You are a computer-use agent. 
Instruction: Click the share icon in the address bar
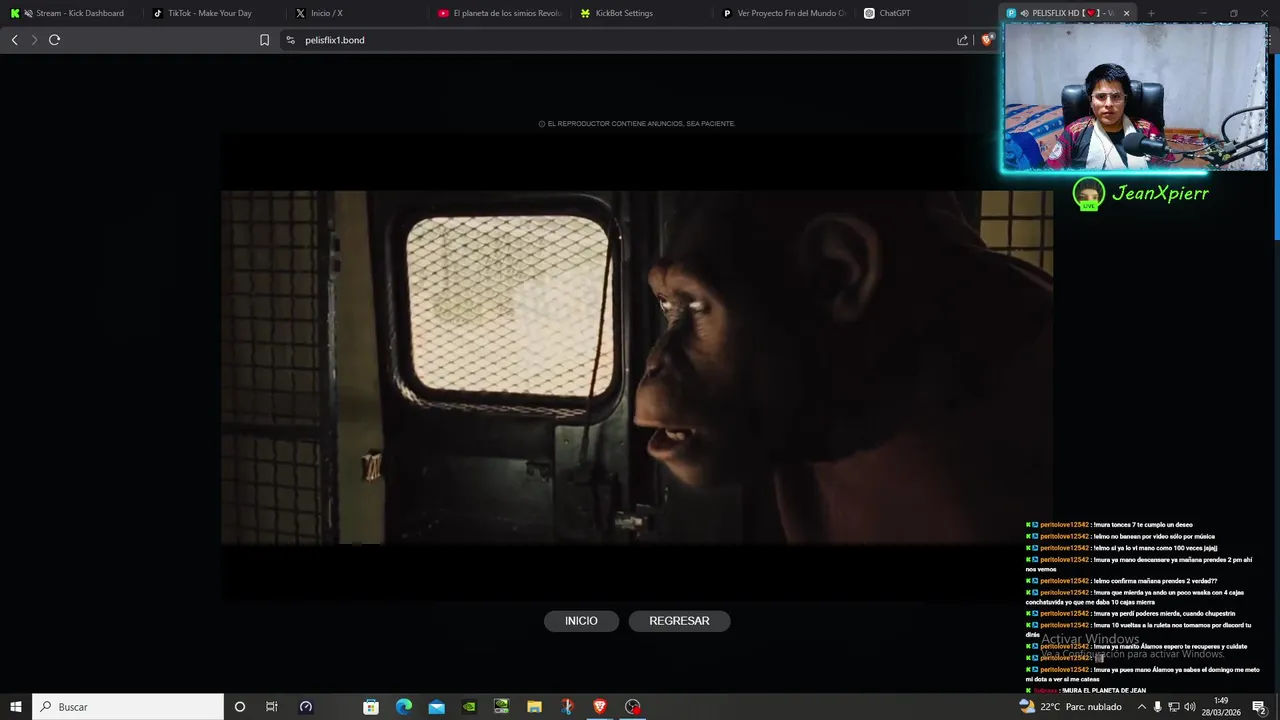coord(962,40)
